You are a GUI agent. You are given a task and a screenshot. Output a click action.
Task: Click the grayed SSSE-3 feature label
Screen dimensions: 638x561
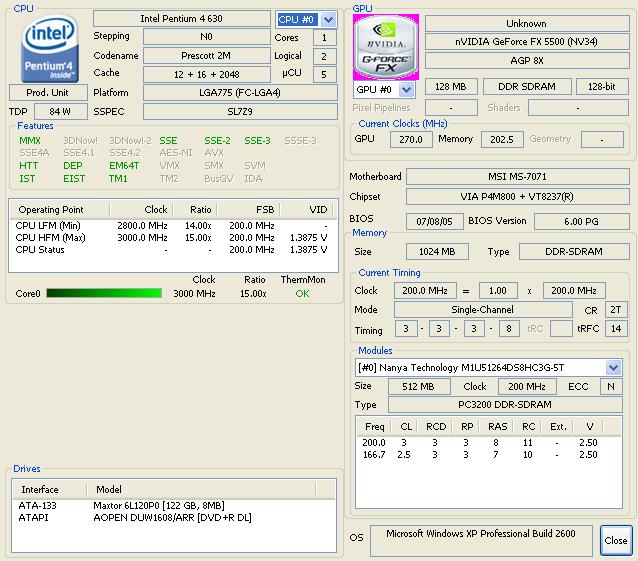(300, 141)
